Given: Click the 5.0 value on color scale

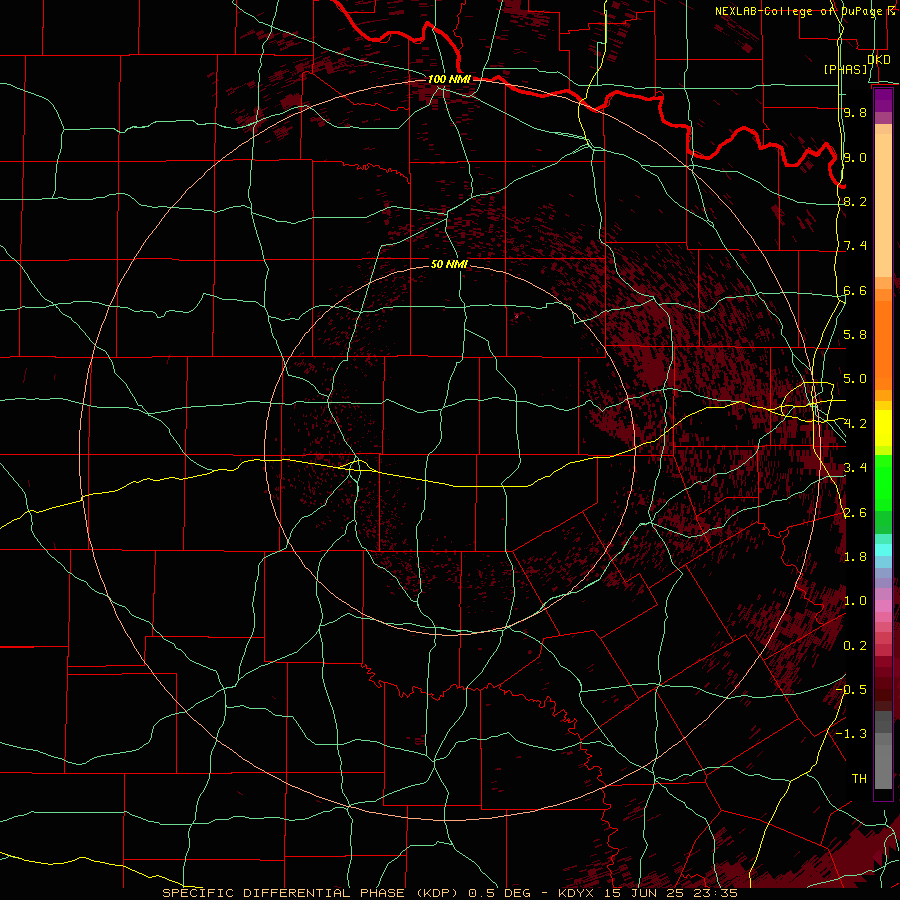Looking at the screenshot, I should [855, 379].
